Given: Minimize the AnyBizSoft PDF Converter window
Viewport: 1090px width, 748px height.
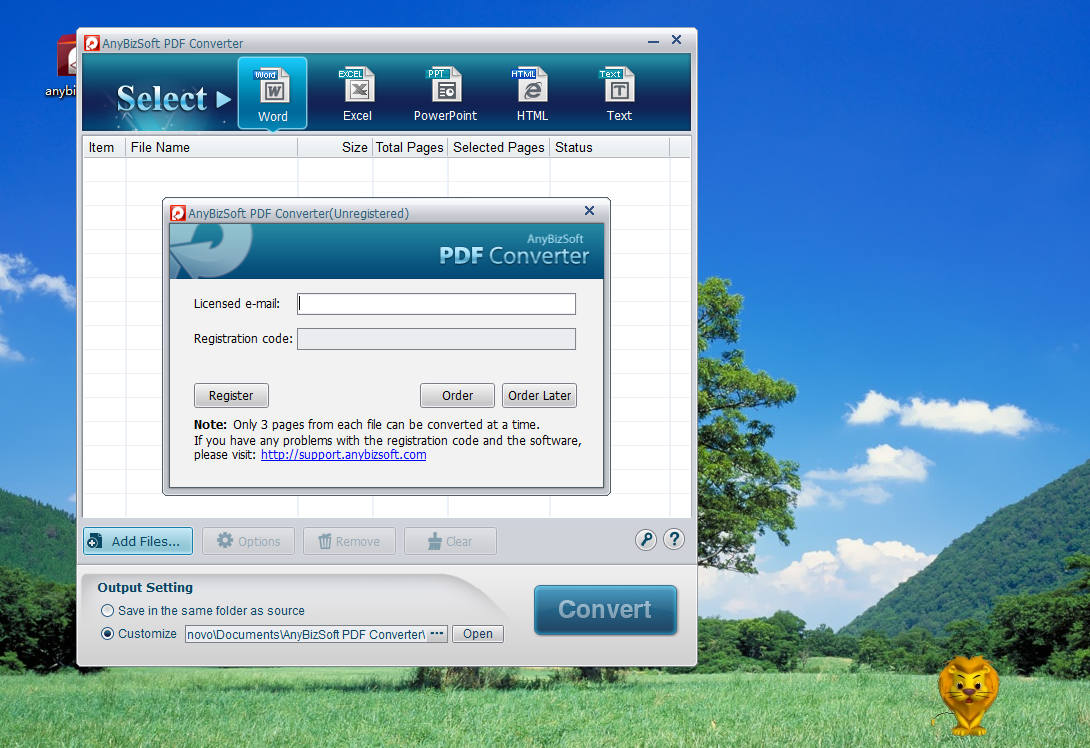Looking at the screenshot, I should click(x=653, y=41).
